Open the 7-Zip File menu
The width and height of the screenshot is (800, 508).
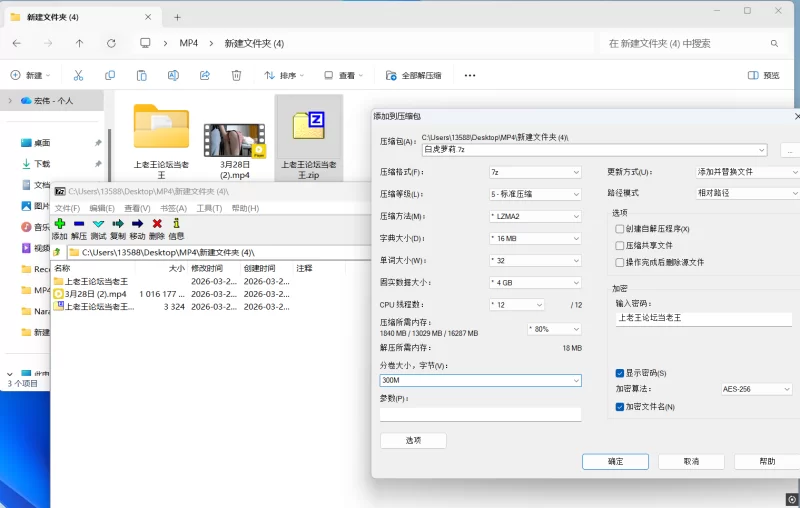(67, 208)
